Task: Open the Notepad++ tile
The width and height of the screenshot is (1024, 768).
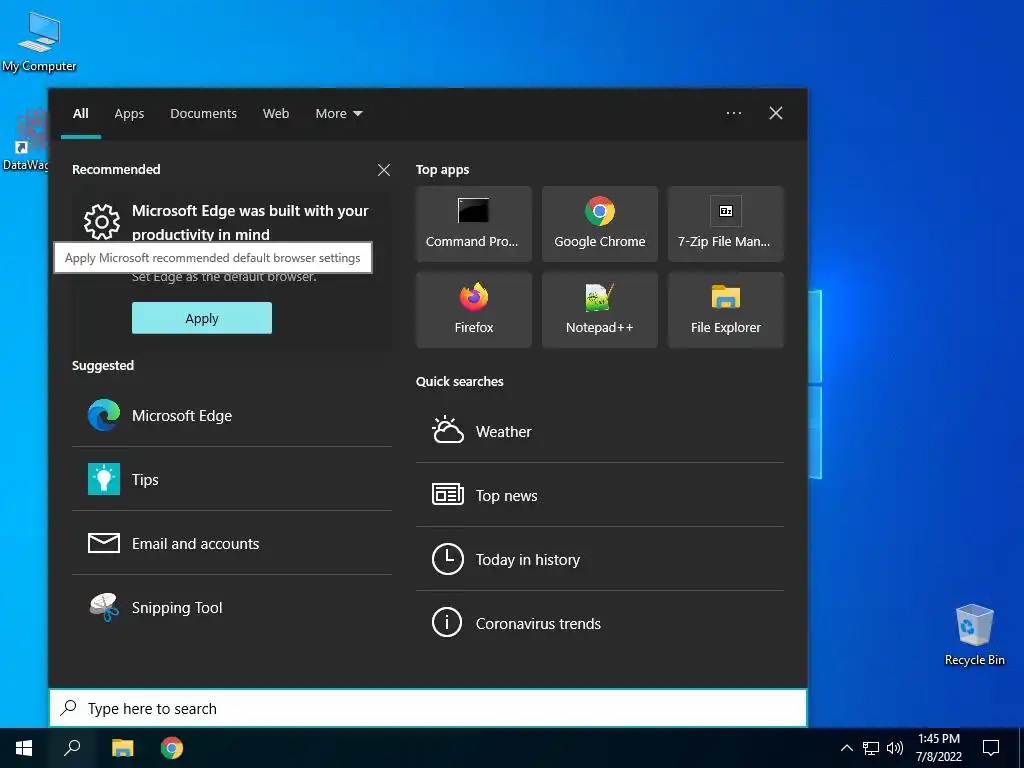Action: (600, 310)
